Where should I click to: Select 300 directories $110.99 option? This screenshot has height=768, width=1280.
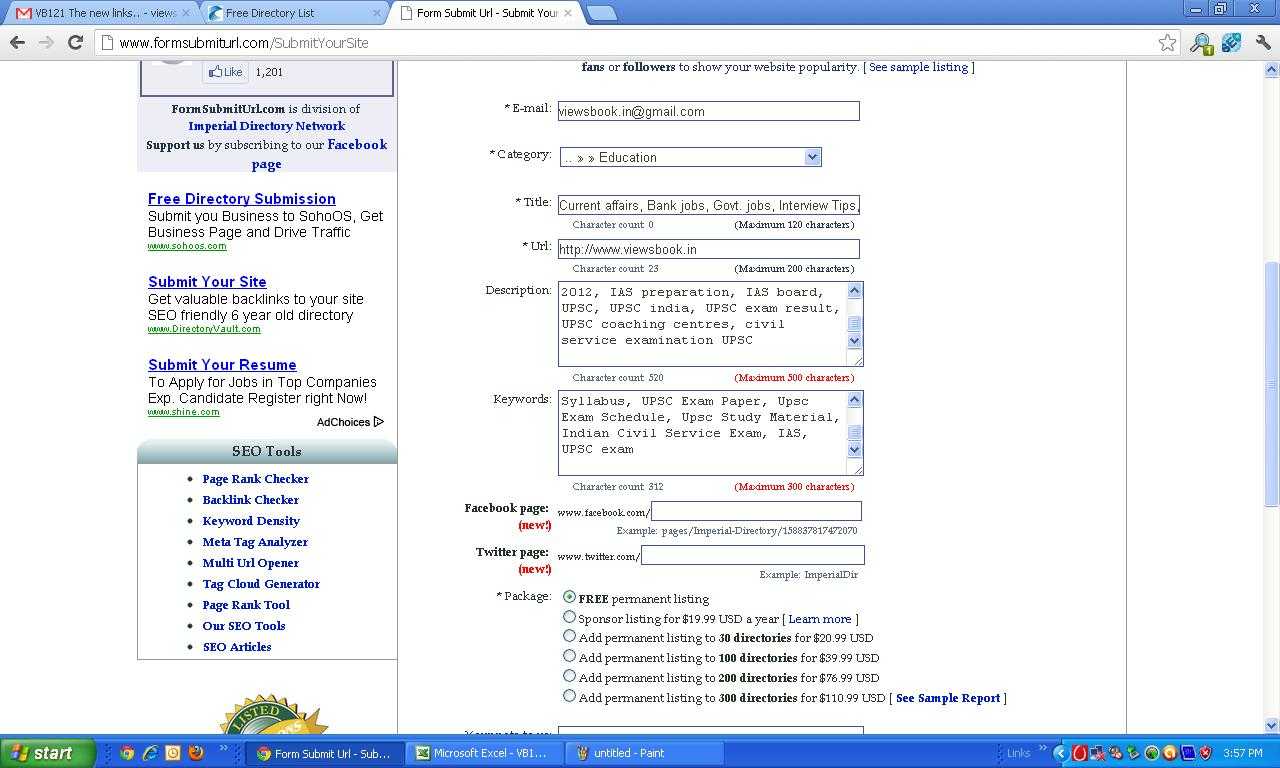569,696
